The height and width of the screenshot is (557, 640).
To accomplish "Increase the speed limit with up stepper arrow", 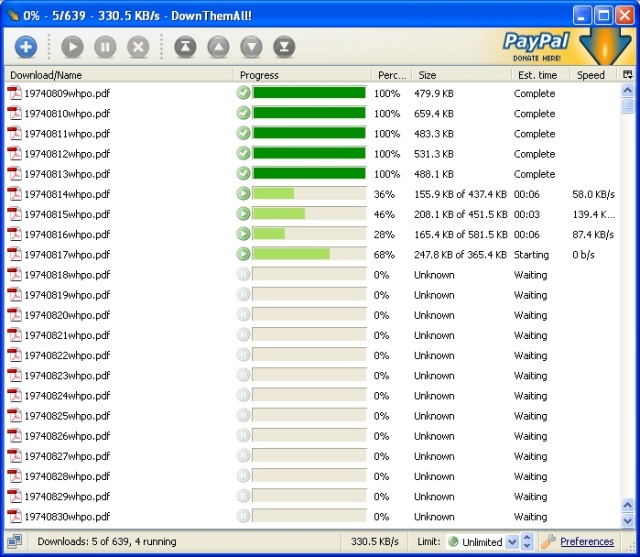I will click(527, 538).
